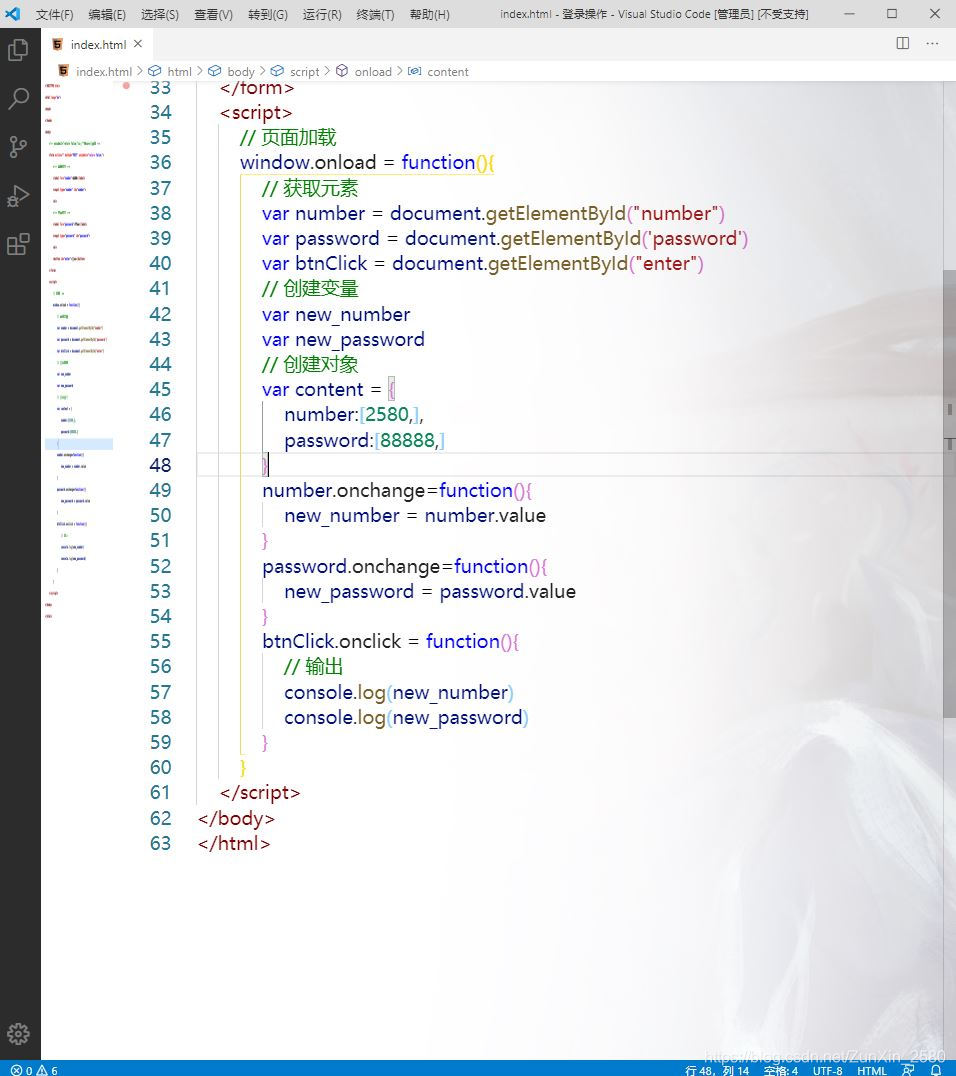Open the 转到(G) menu
The height and width of the screenshot is (1076, 956).
point(268,14)
